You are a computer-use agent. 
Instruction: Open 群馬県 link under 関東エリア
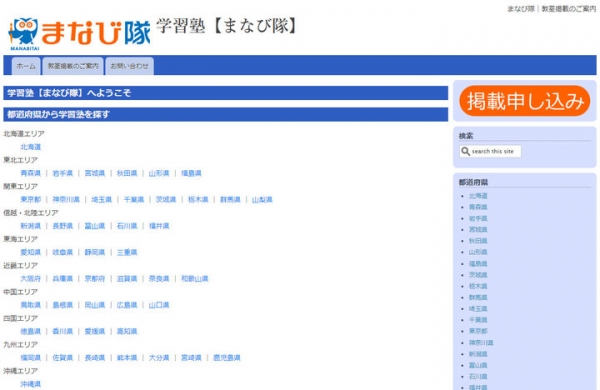[x=230, y=200]
